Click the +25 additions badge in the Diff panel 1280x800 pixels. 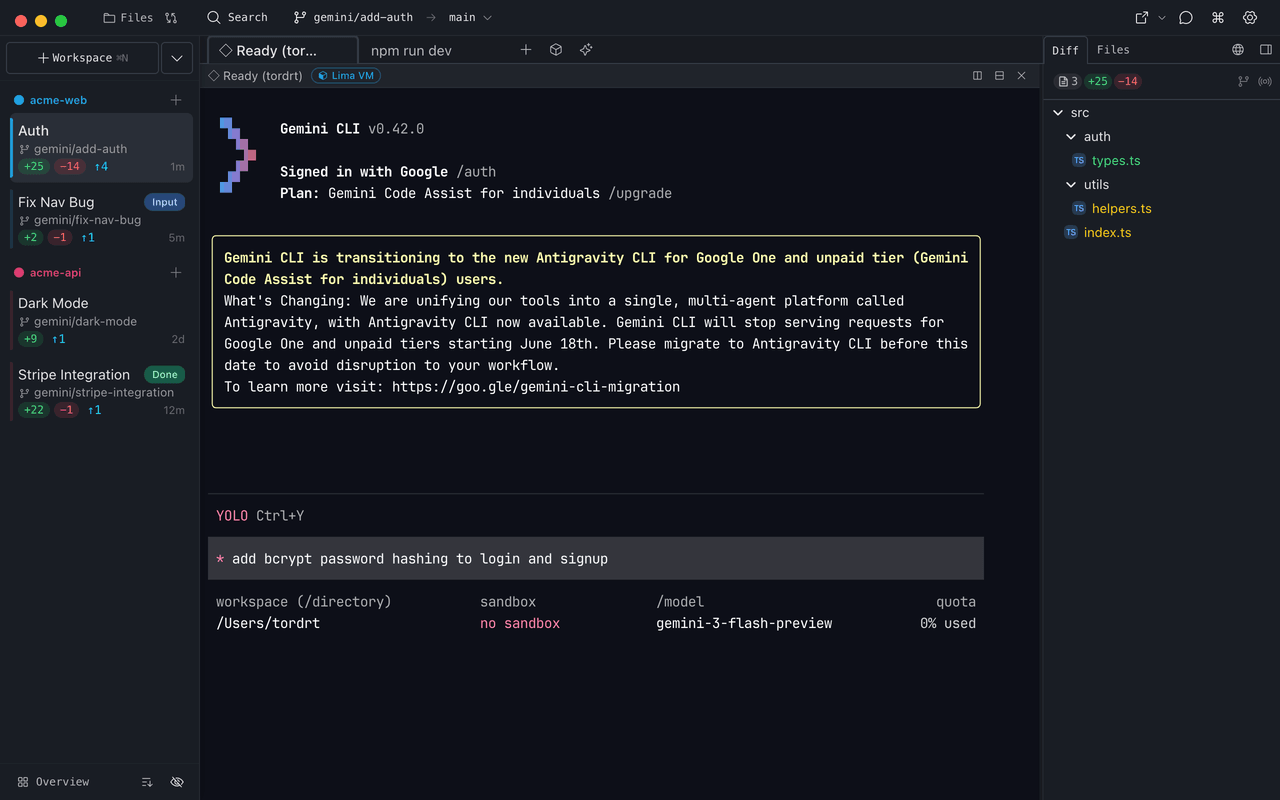pyautogui.click(x=1098, y=81)
